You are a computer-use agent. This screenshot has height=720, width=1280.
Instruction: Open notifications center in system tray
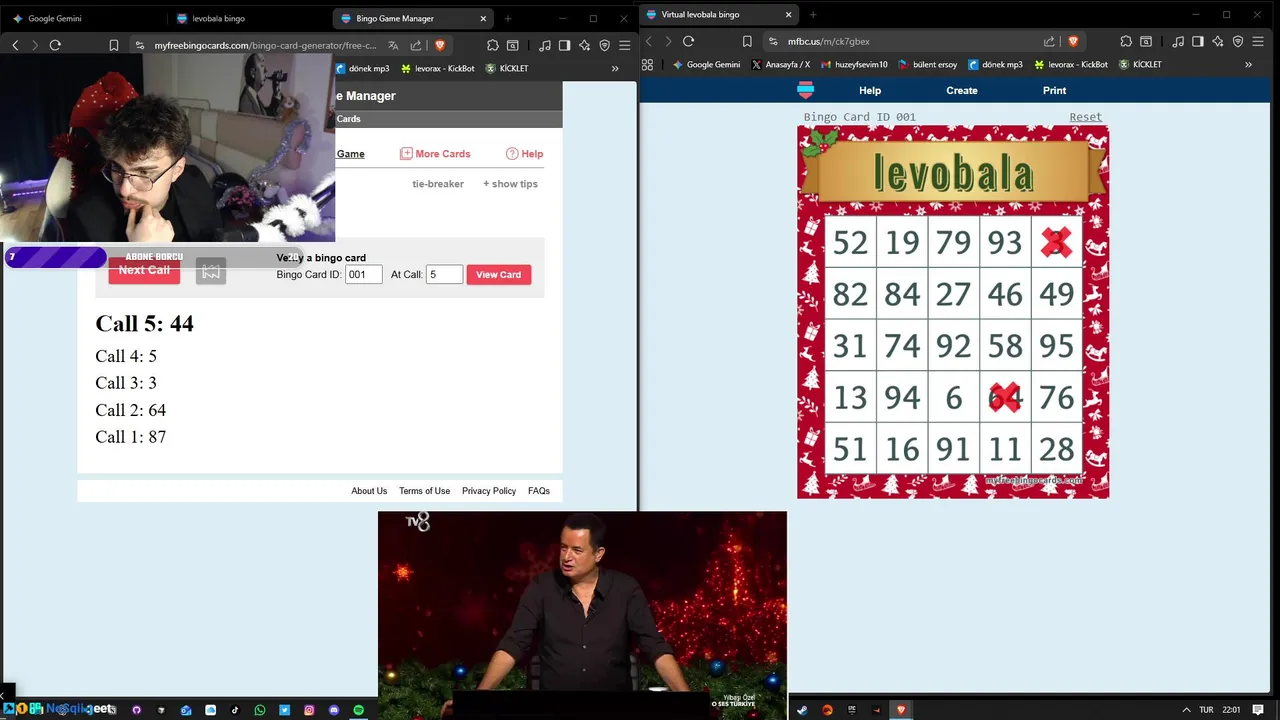click(1258, 710)
